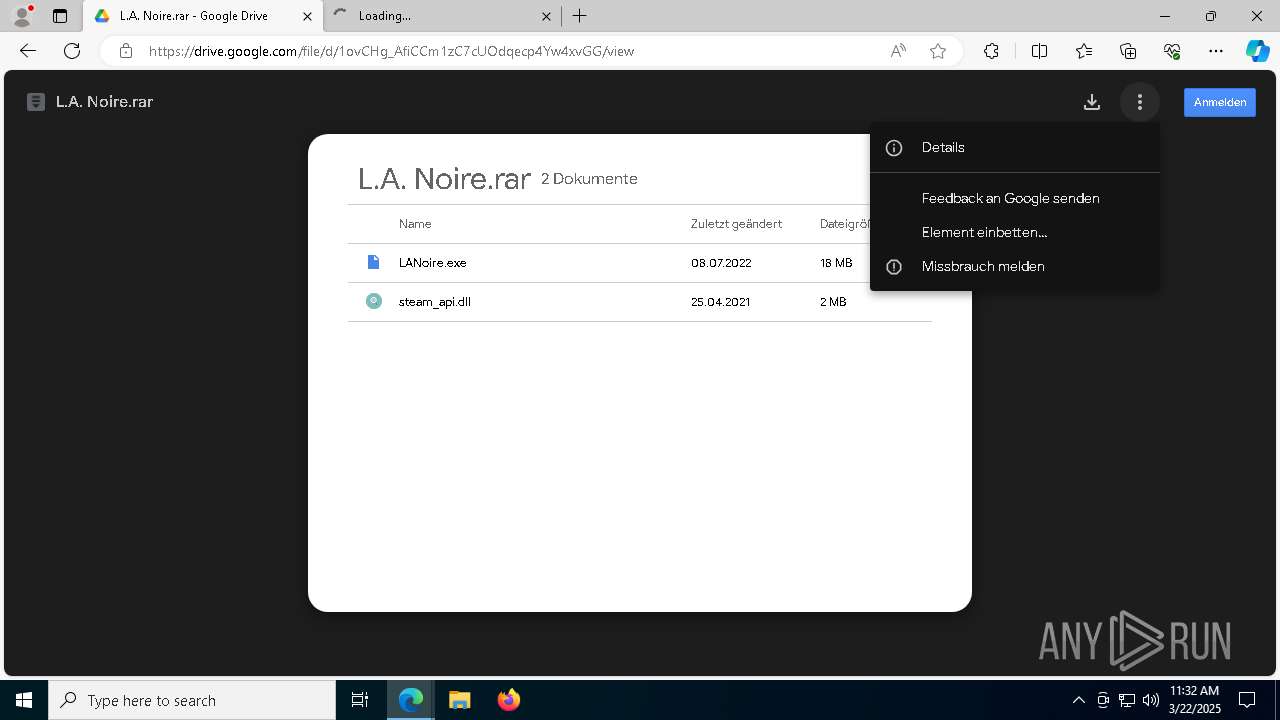Open Microsoft Edge from taskbar

[x=411, y=700]
